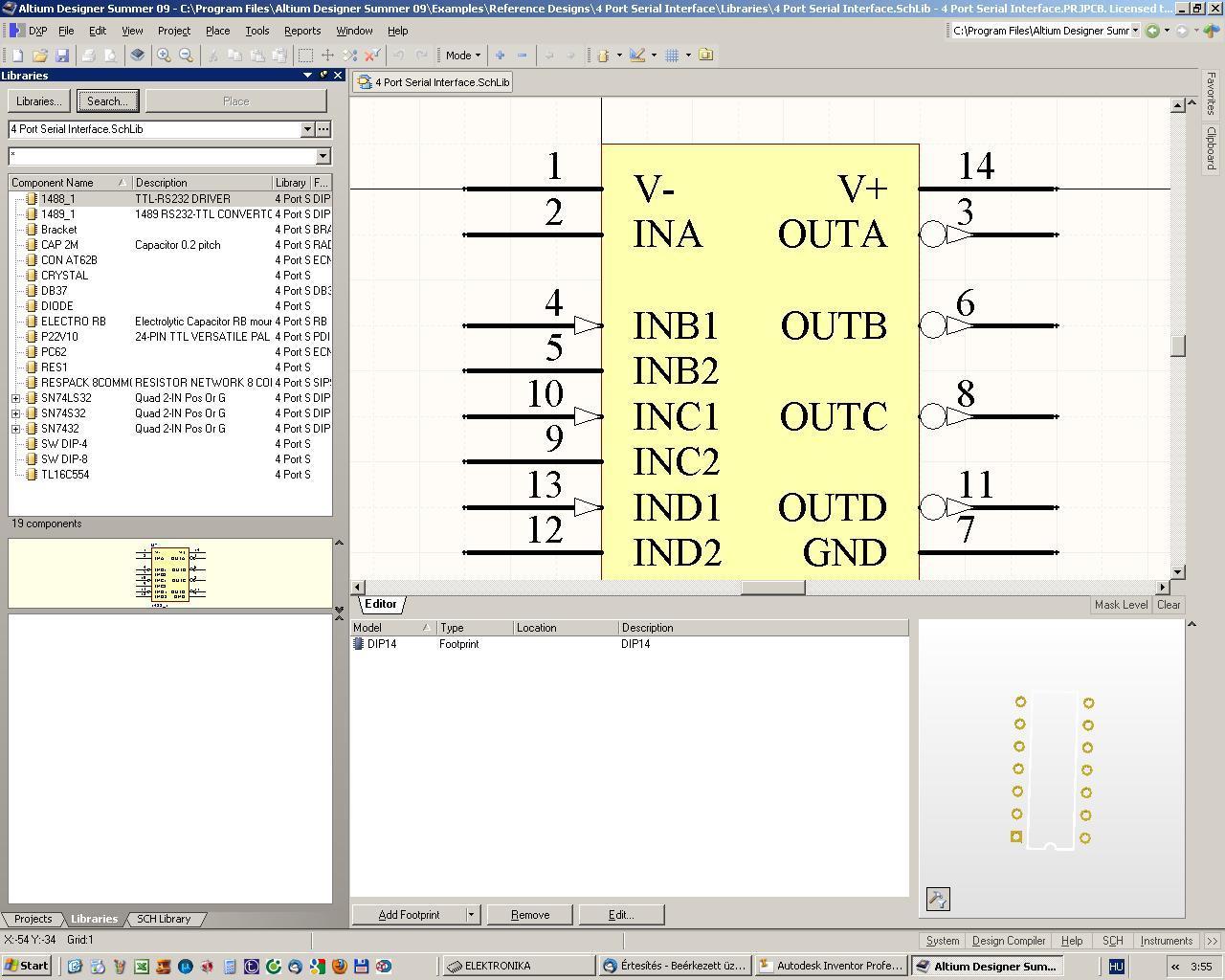Image resolution: width=1225 pixels, height=980 pixels.
Task: Click the Libraries... button
Action: click(x=39, y=100)
